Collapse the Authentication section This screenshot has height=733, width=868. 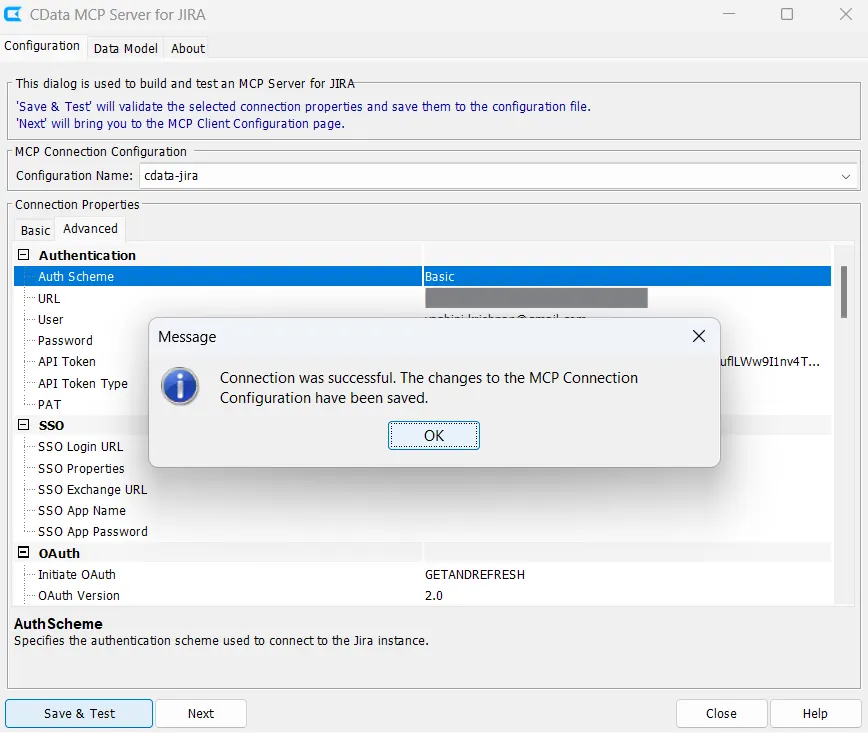(x=24, y=255)
